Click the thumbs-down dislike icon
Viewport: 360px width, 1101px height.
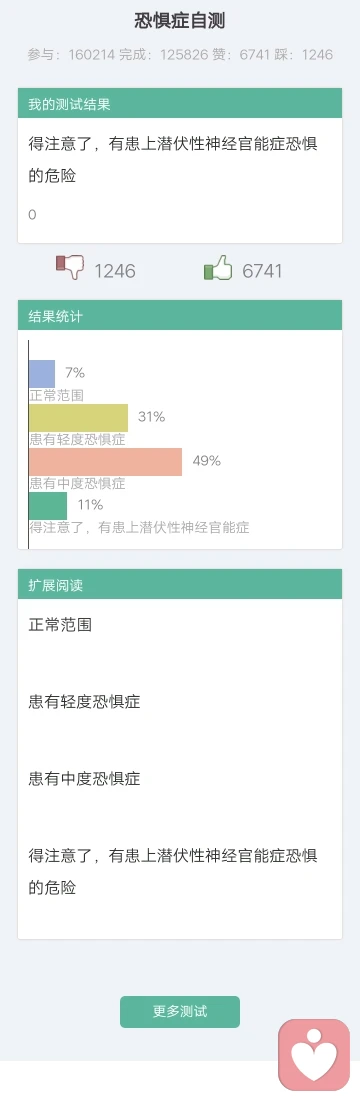click(x=69, y=268)
